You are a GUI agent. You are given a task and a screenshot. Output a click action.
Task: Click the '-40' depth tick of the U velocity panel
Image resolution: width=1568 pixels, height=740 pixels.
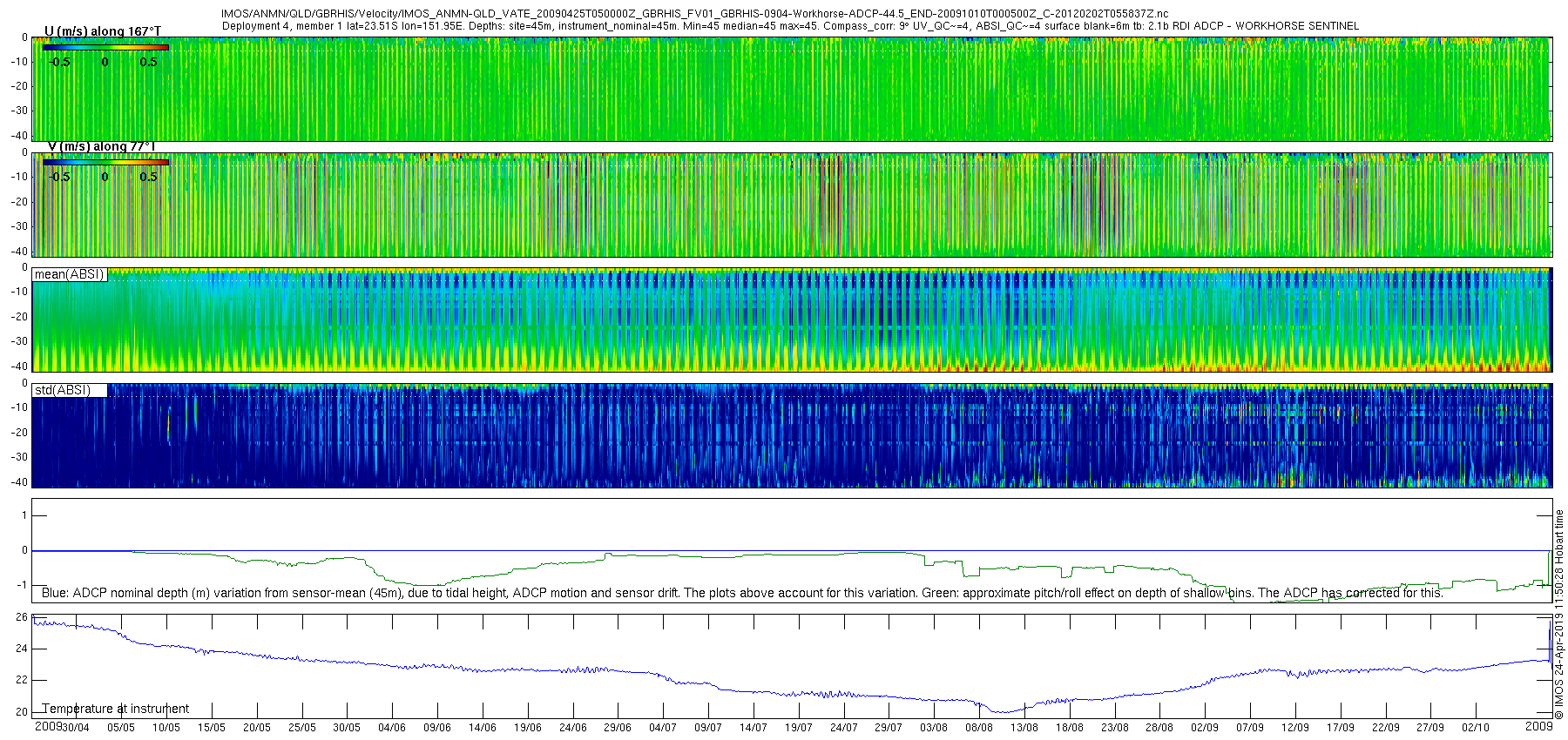(x=19, y=135)
